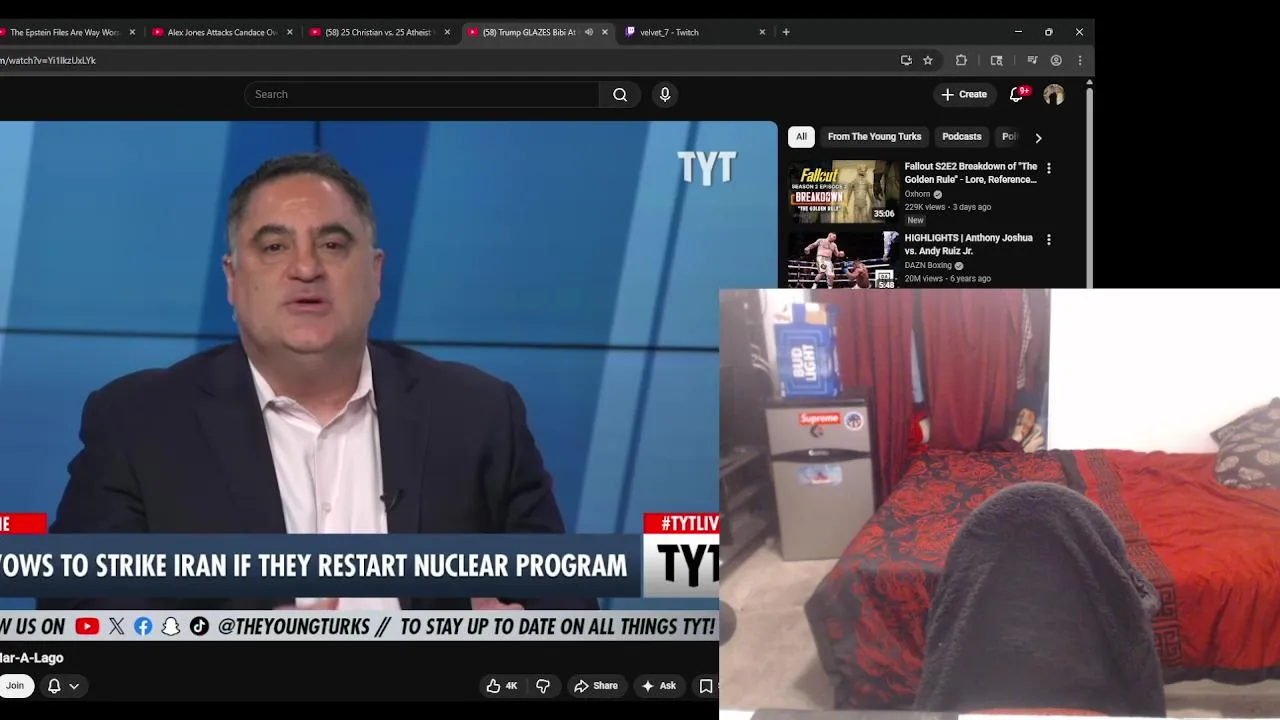Click the Ask AI button
Screen dimensions: 1280x720
tap(659, 686)
